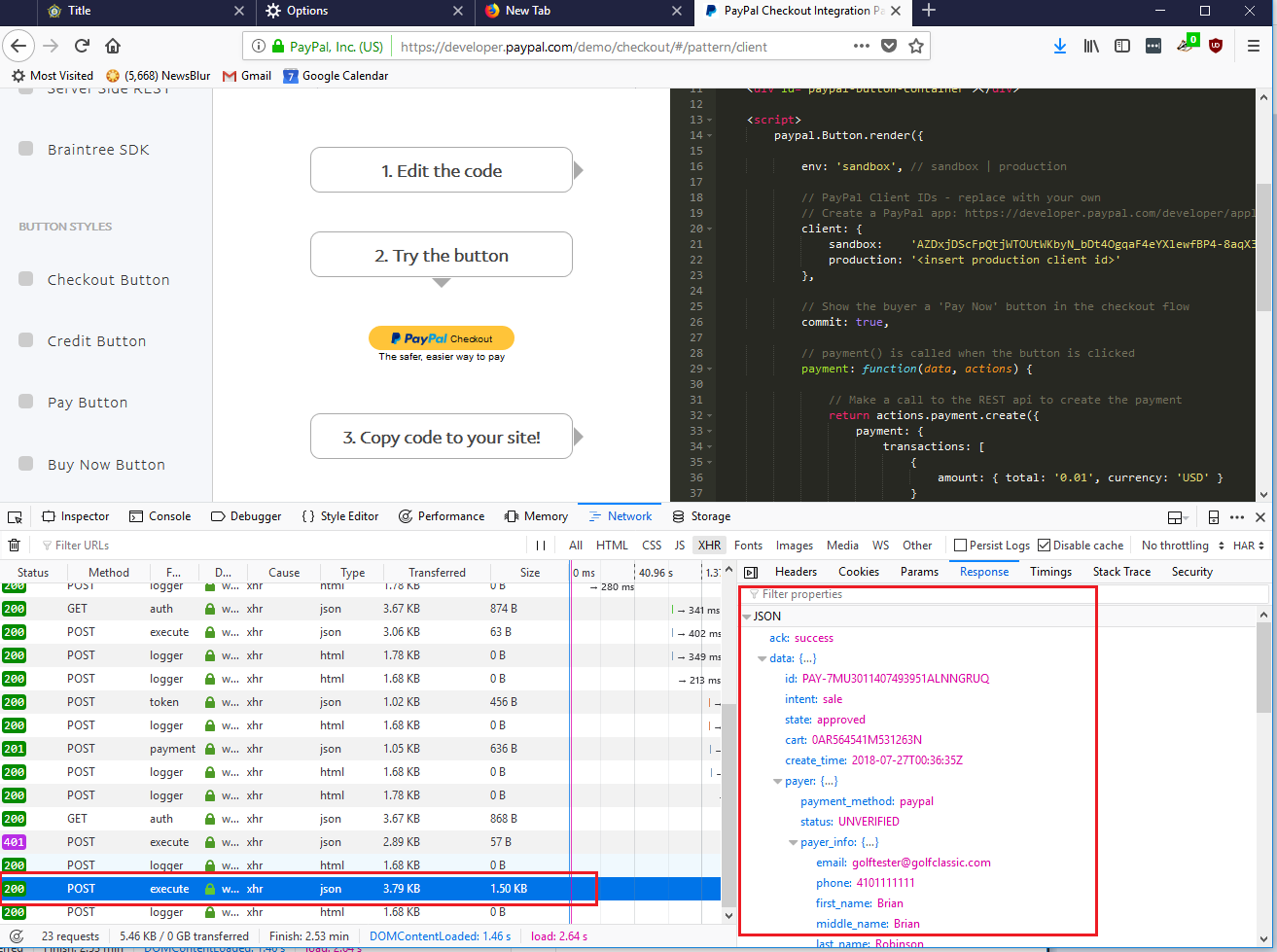The image size is (1277, 952).
Task: Click the JSON response pane scrollbar
Action: click(1263, 667)
